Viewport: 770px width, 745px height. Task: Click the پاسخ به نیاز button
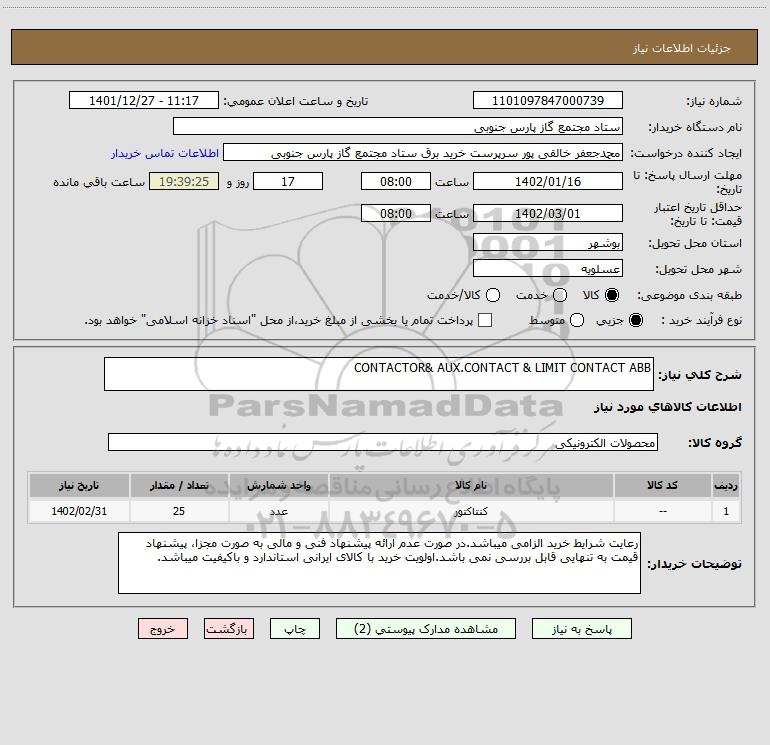click(581, 629)
